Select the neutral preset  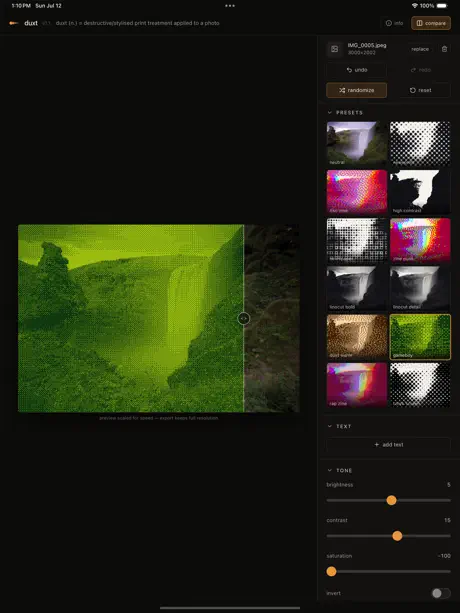pyautogui.click(x=357, y=143)
